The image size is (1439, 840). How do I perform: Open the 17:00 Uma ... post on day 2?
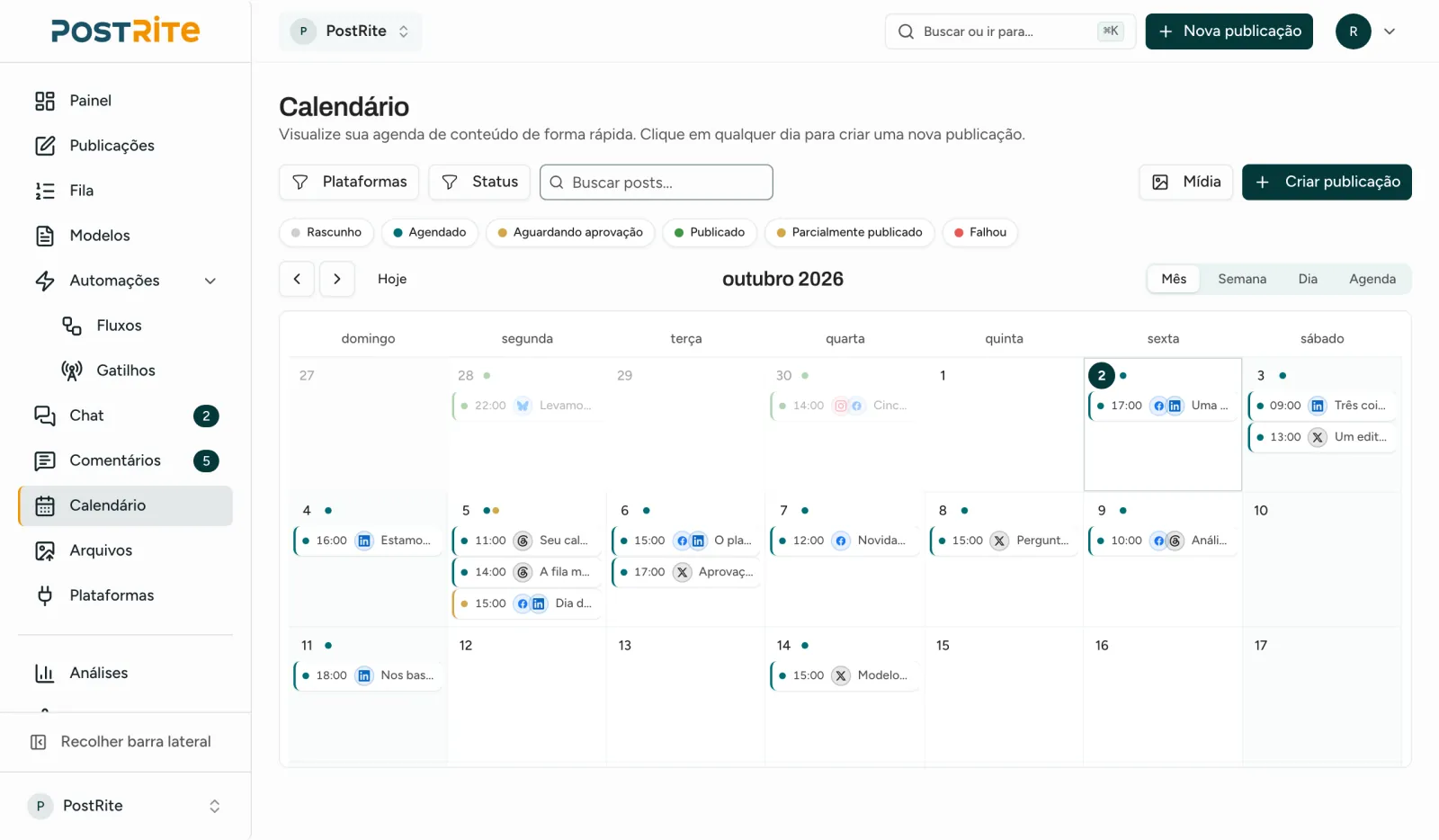click(1163, 406)
